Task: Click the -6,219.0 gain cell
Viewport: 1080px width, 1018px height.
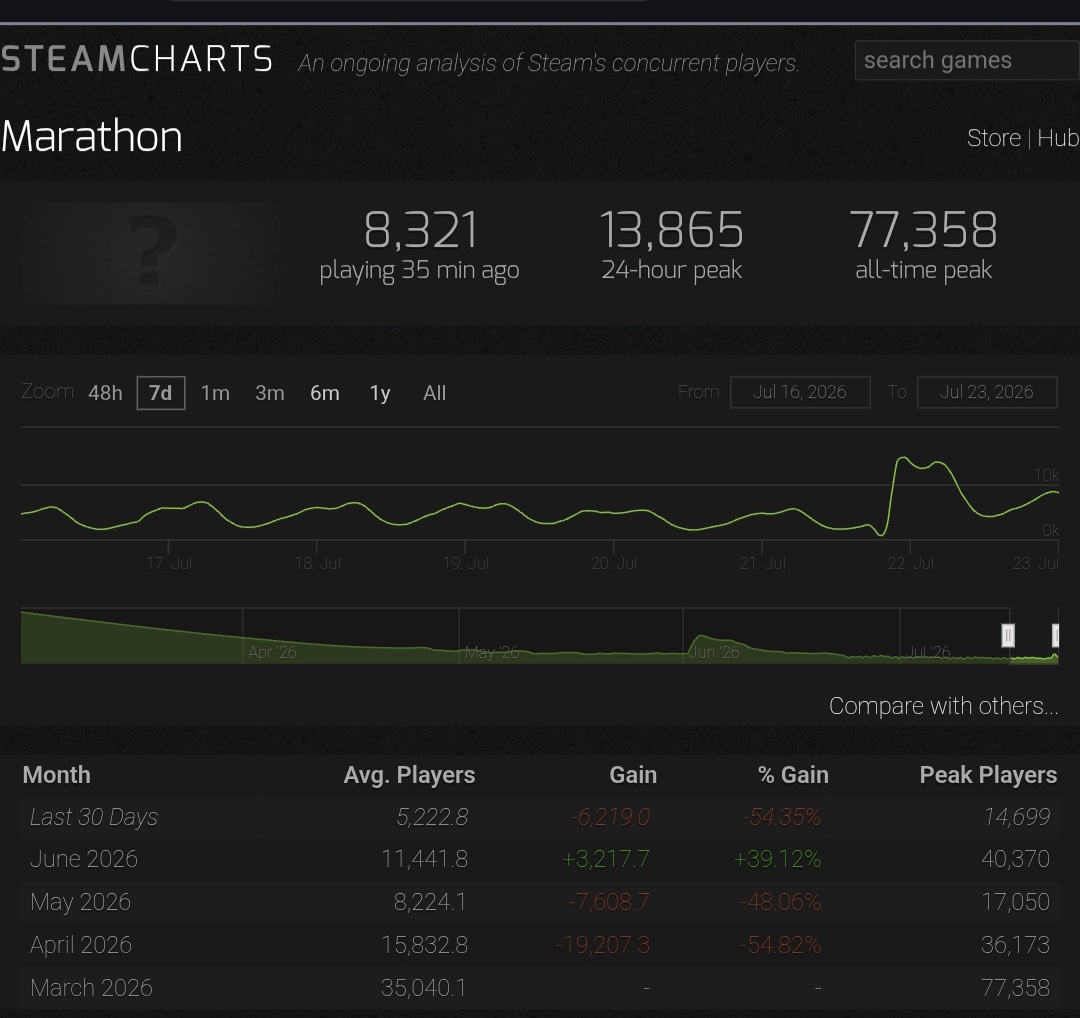Action: 610,817
